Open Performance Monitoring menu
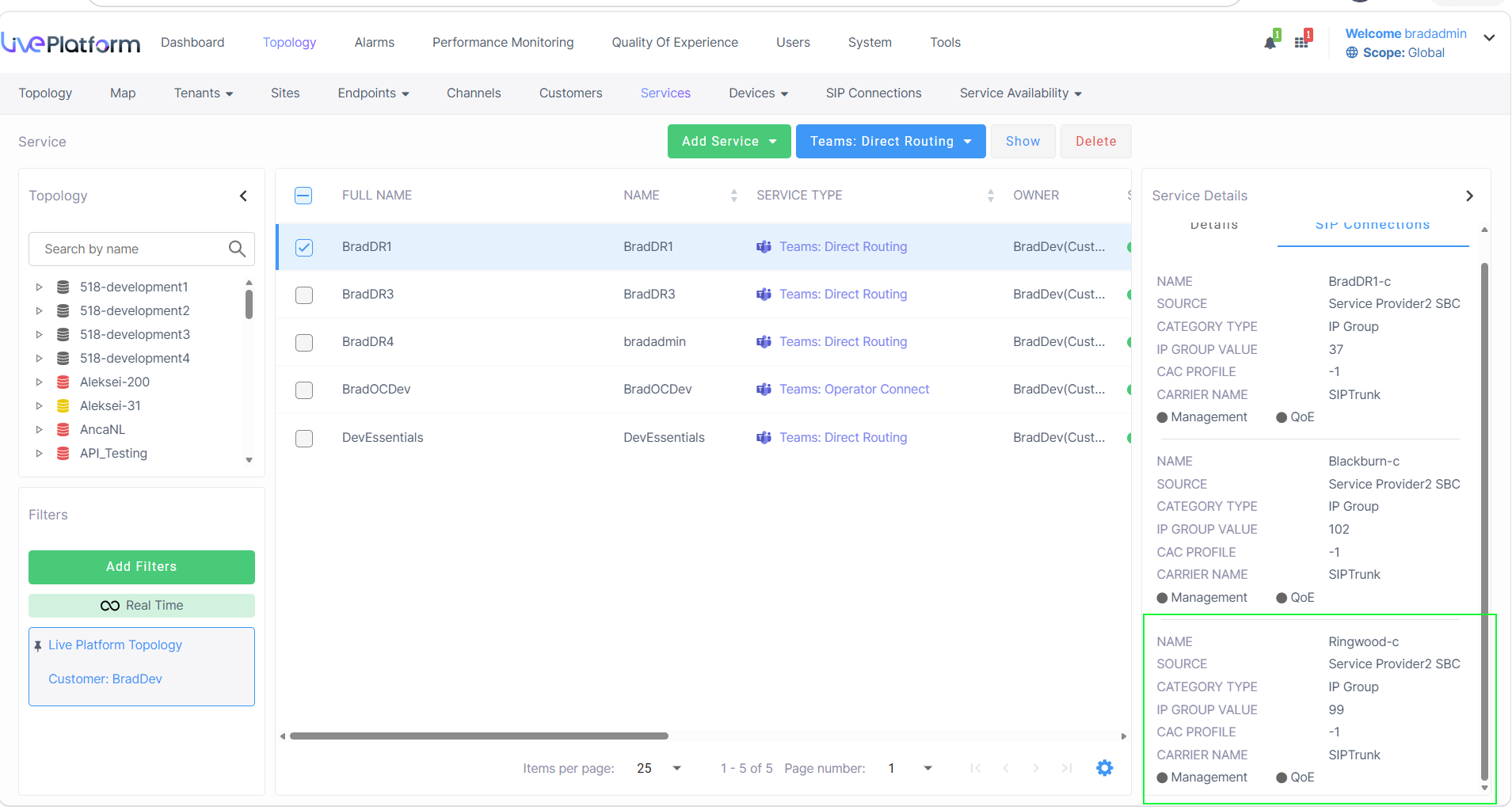The width and height of the screenshot is (1512, 810). pos(503,43)
